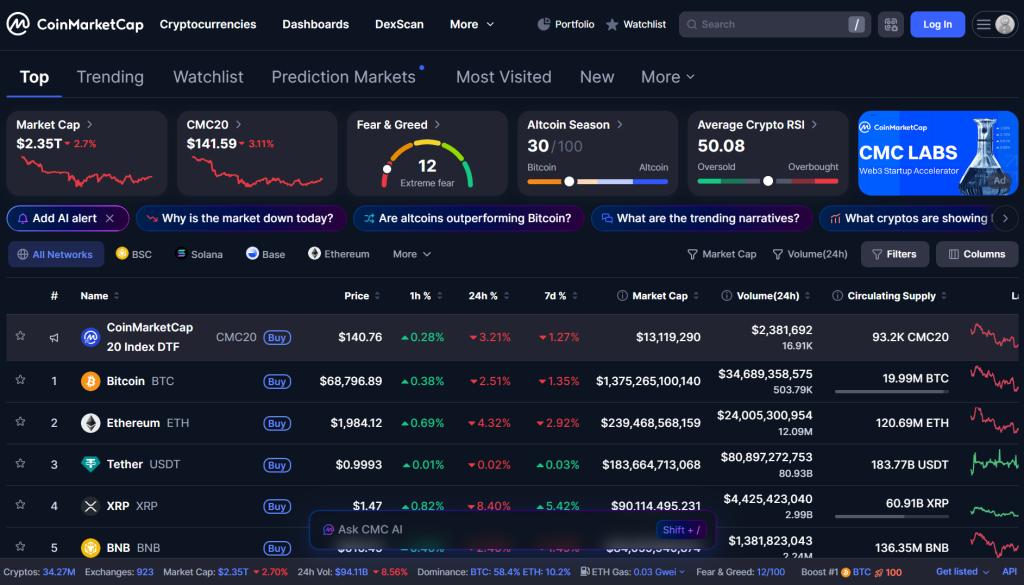Click the Bitcoin coin icon
Screen dimensions: 1024x585
pyautogui.click(x=90, y=381)
